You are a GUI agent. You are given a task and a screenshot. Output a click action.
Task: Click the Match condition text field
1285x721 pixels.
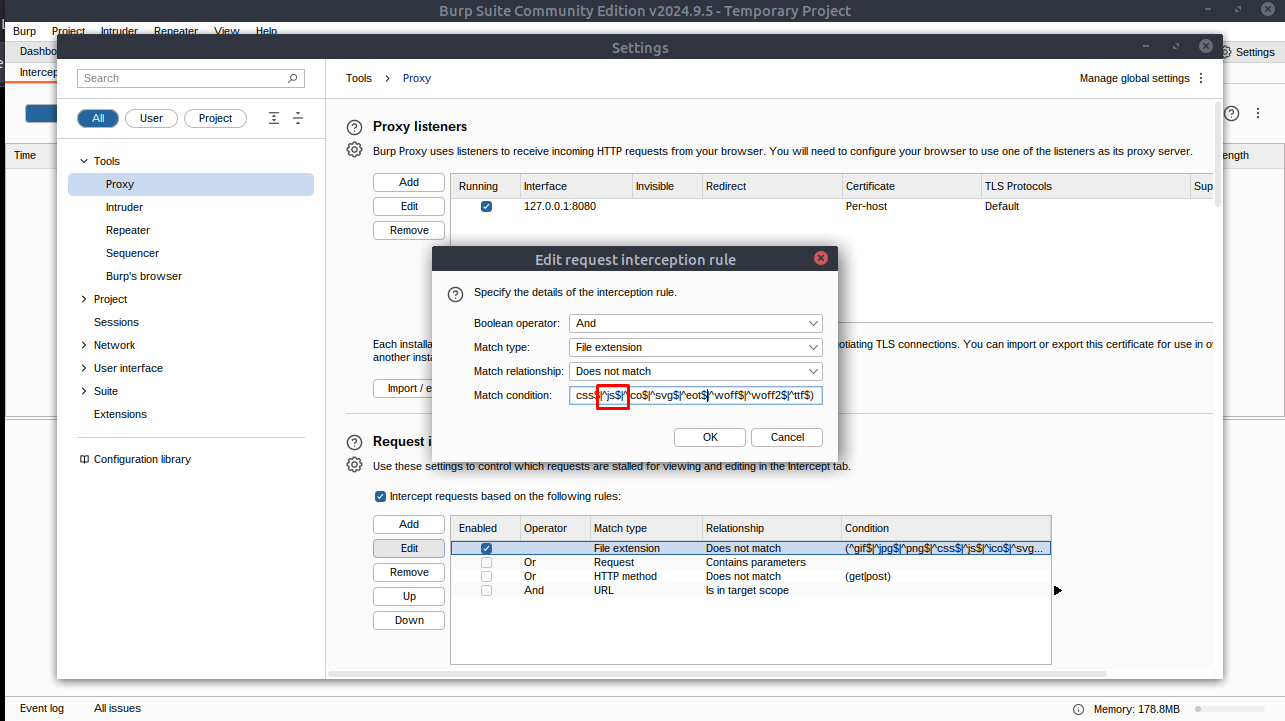pyautogui.click(x=695, y=395)
